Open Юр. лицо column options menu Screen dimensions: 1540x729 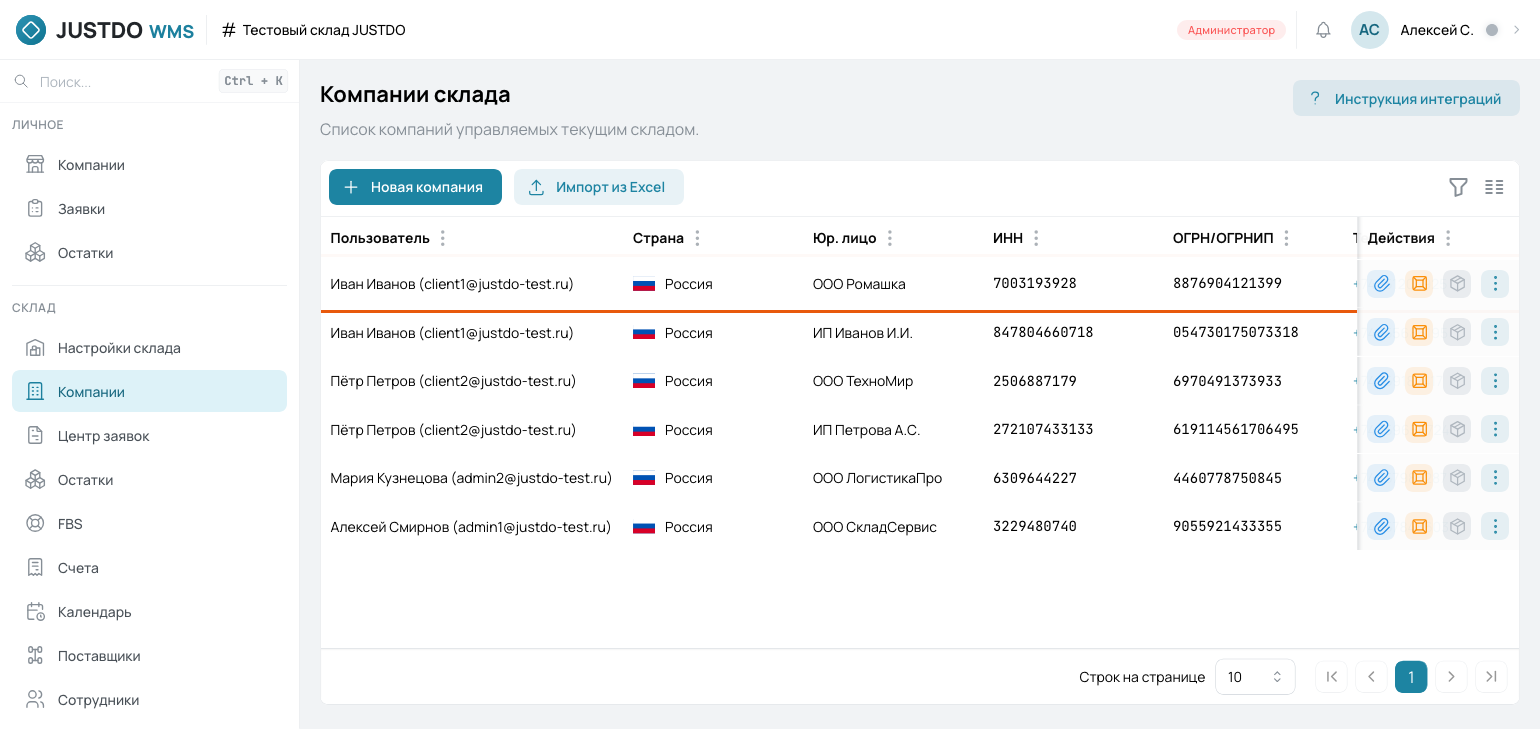click(890, 238)
